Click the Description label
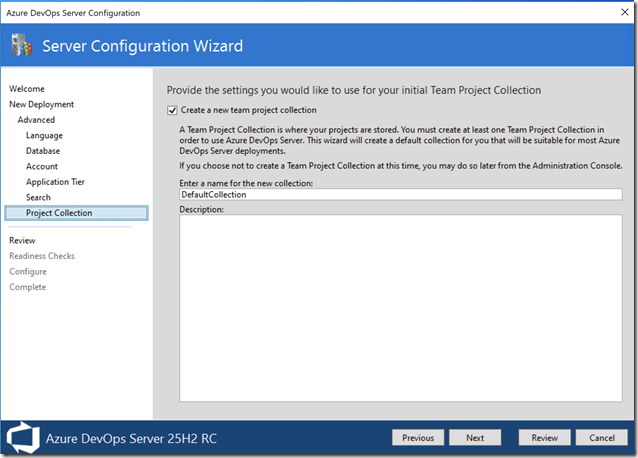 pyautogui.click(x=201, y=209)
